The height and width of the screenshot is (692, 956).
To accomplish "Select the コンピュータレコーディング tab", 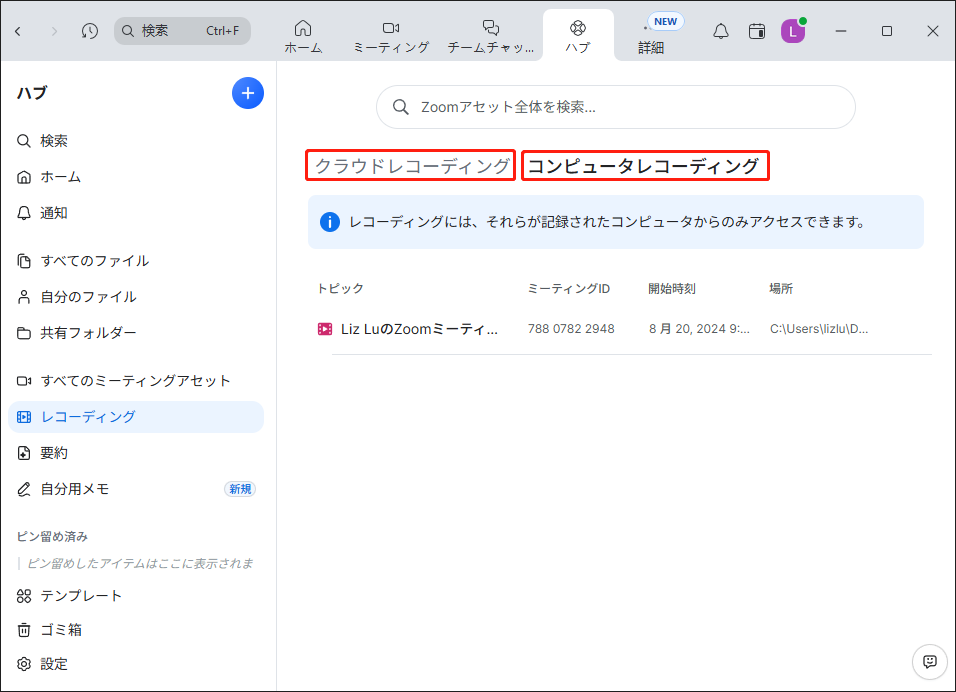I will [x=645, y=165].
